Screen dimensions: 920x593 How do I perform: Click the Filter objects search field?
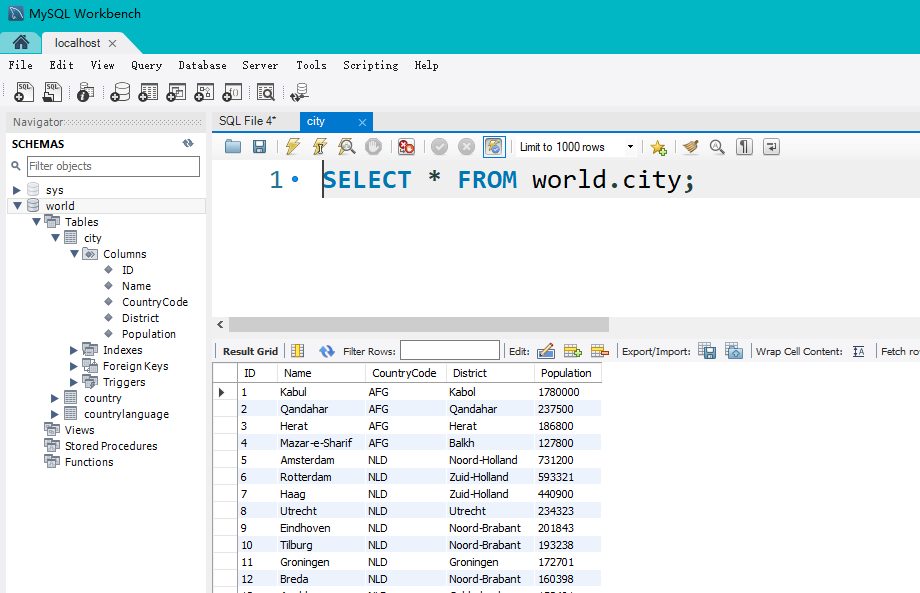pos(113,166)
